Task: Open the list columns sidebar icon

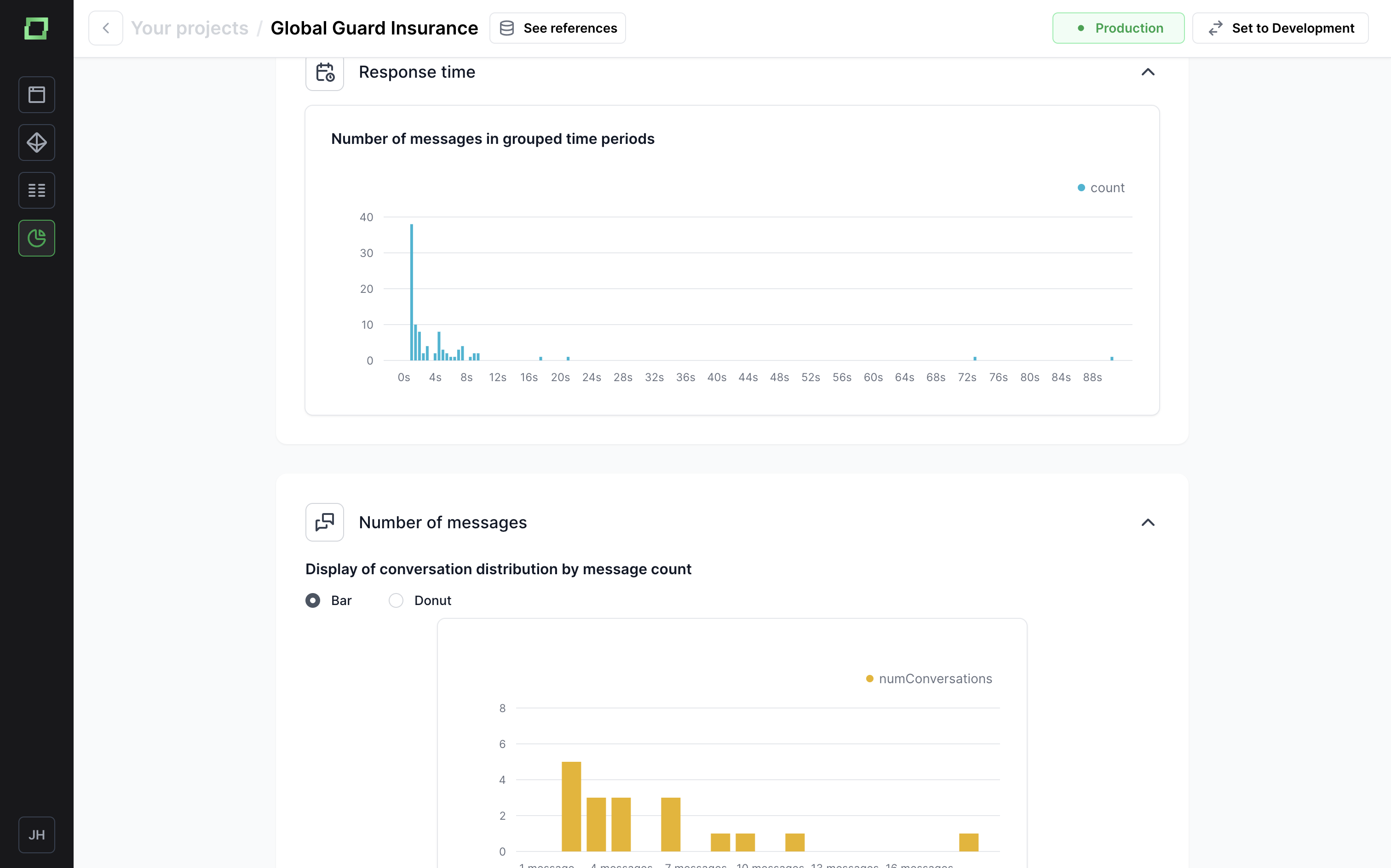Action: coord(37,190)
